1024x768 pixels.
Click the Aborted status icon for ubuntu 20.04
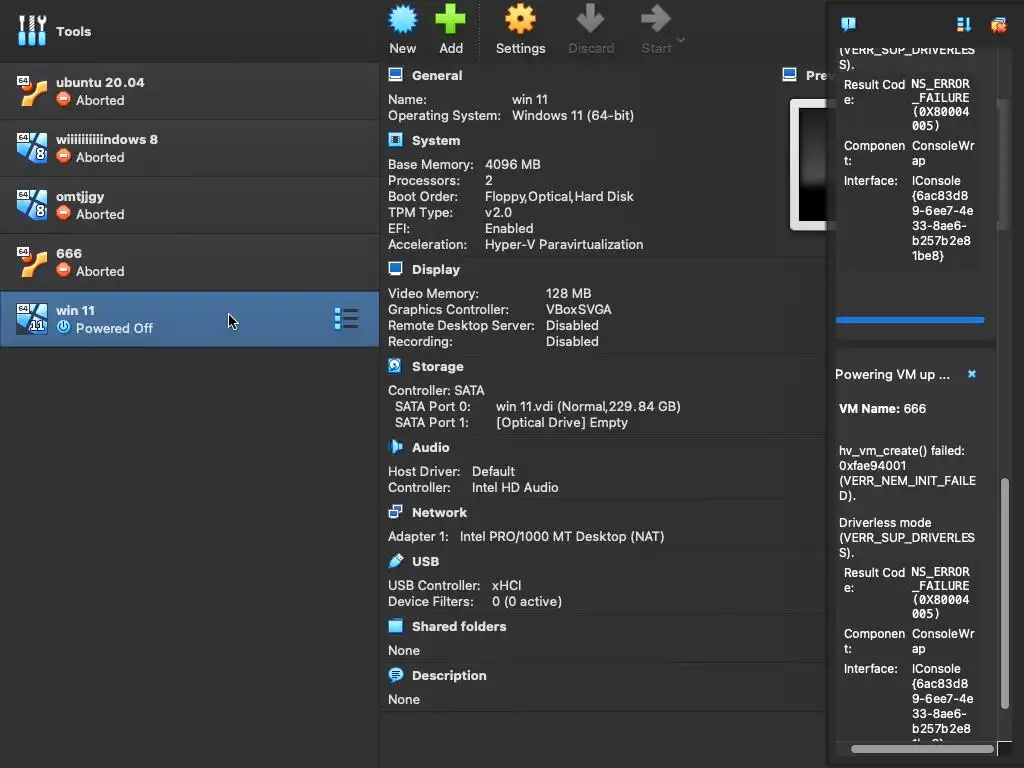point(63,99)
